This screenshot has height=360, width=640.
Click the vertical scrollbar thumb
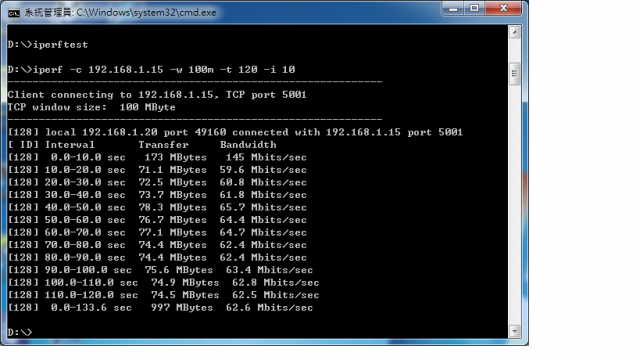pyautogui.click(x=514, y=73)
